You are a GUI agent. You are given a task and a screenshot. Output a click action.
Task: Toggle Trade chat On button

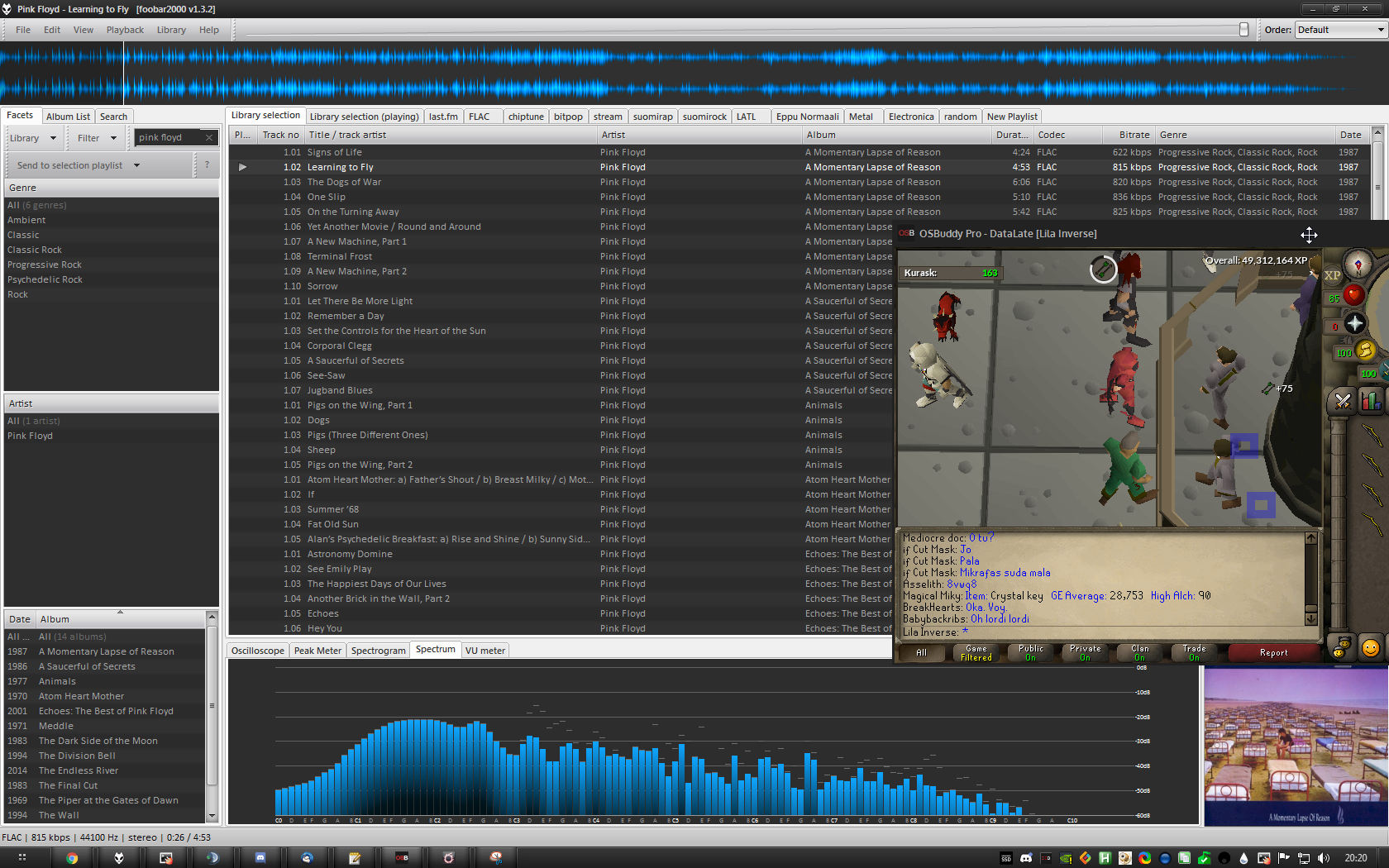point(1194,653)
